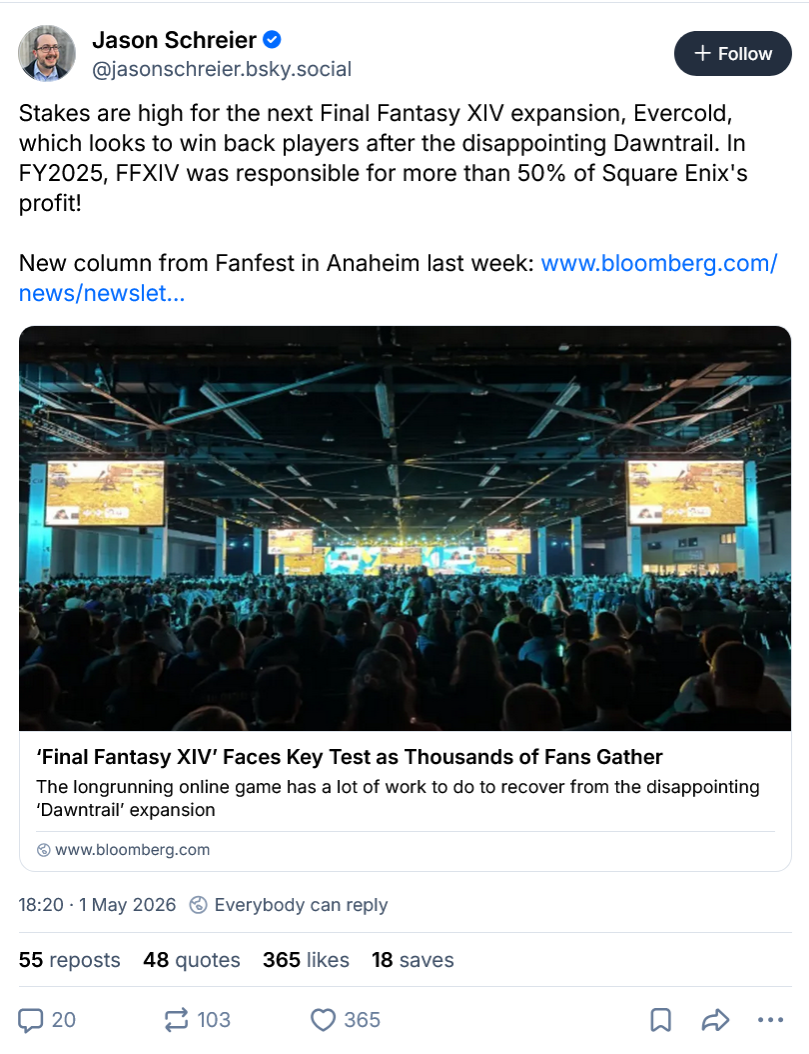Click the blue verified checkmark badge
Screen dimensions: 809x1054
271,40
